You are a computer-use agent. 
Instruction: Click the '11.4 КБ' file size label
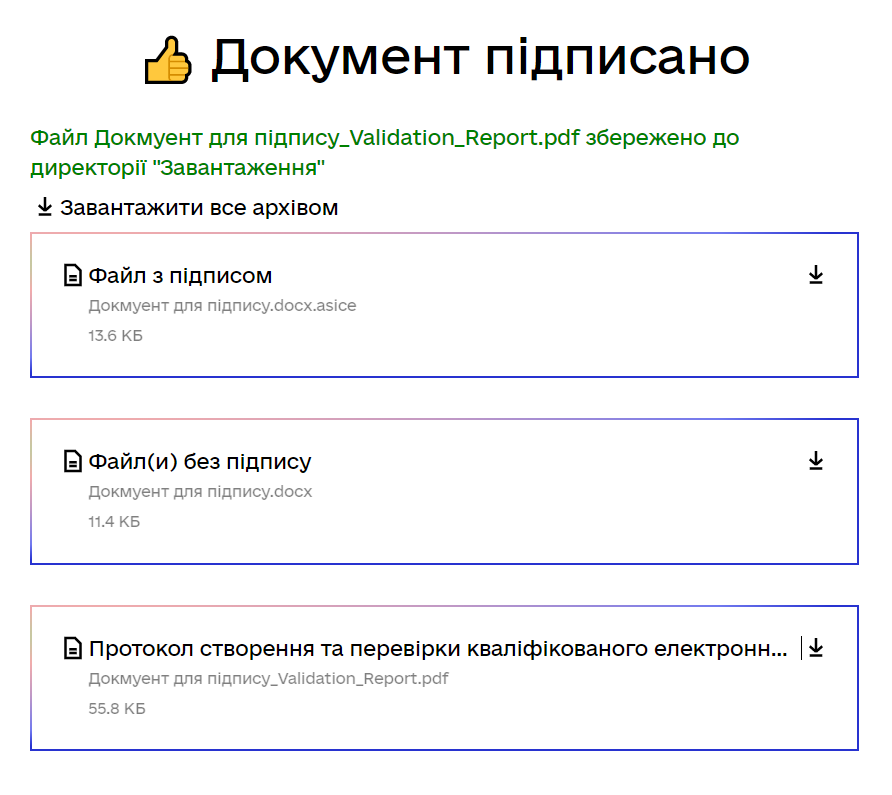pos(114,522)
